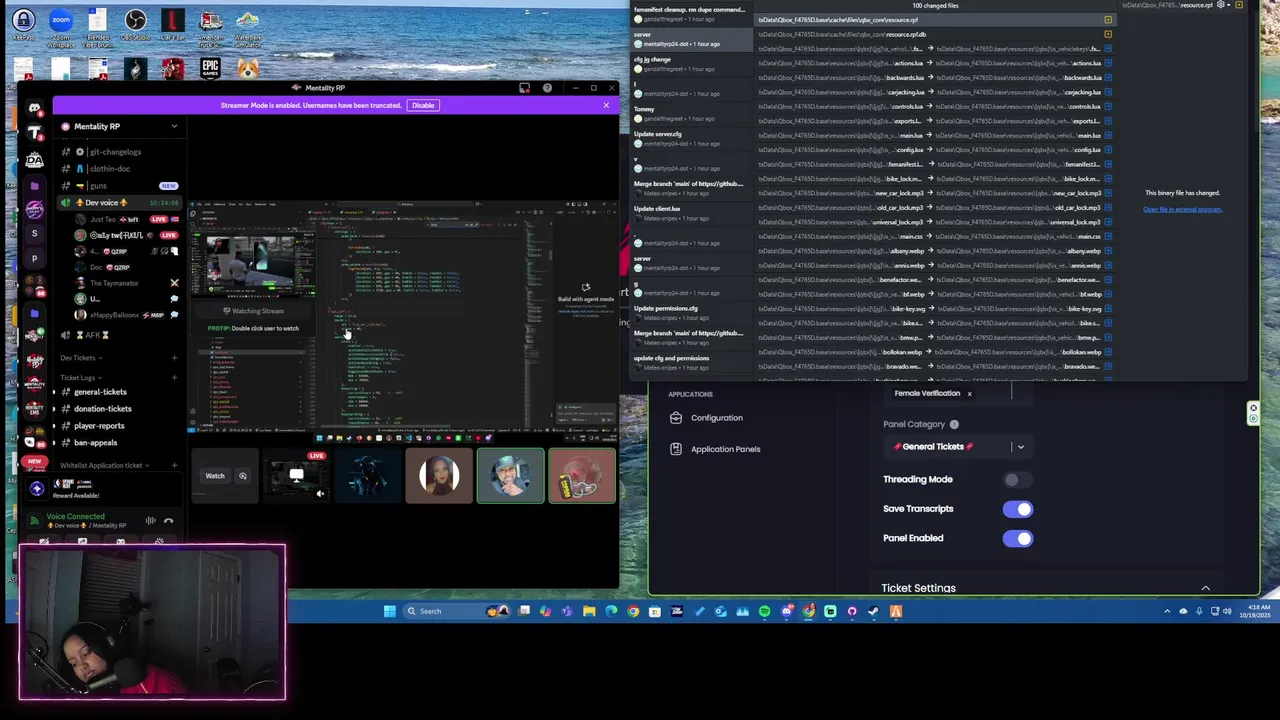Image resolution: width=1280 pixels, height=720 pixels.
Task: Click Panel Category info icon
Action: coord(954,424)
